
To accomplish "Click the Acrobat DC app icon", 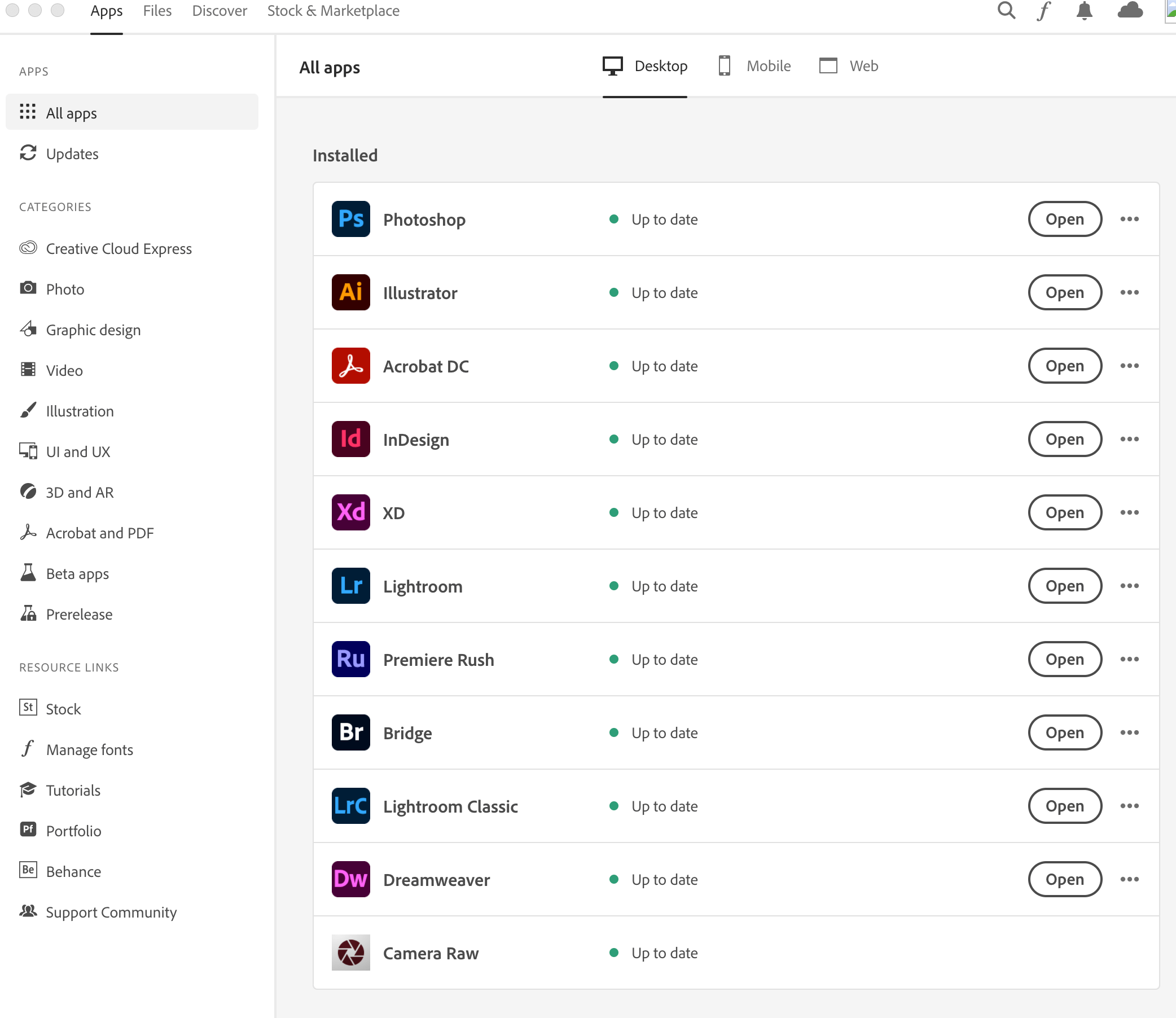I will pos(350,366).
